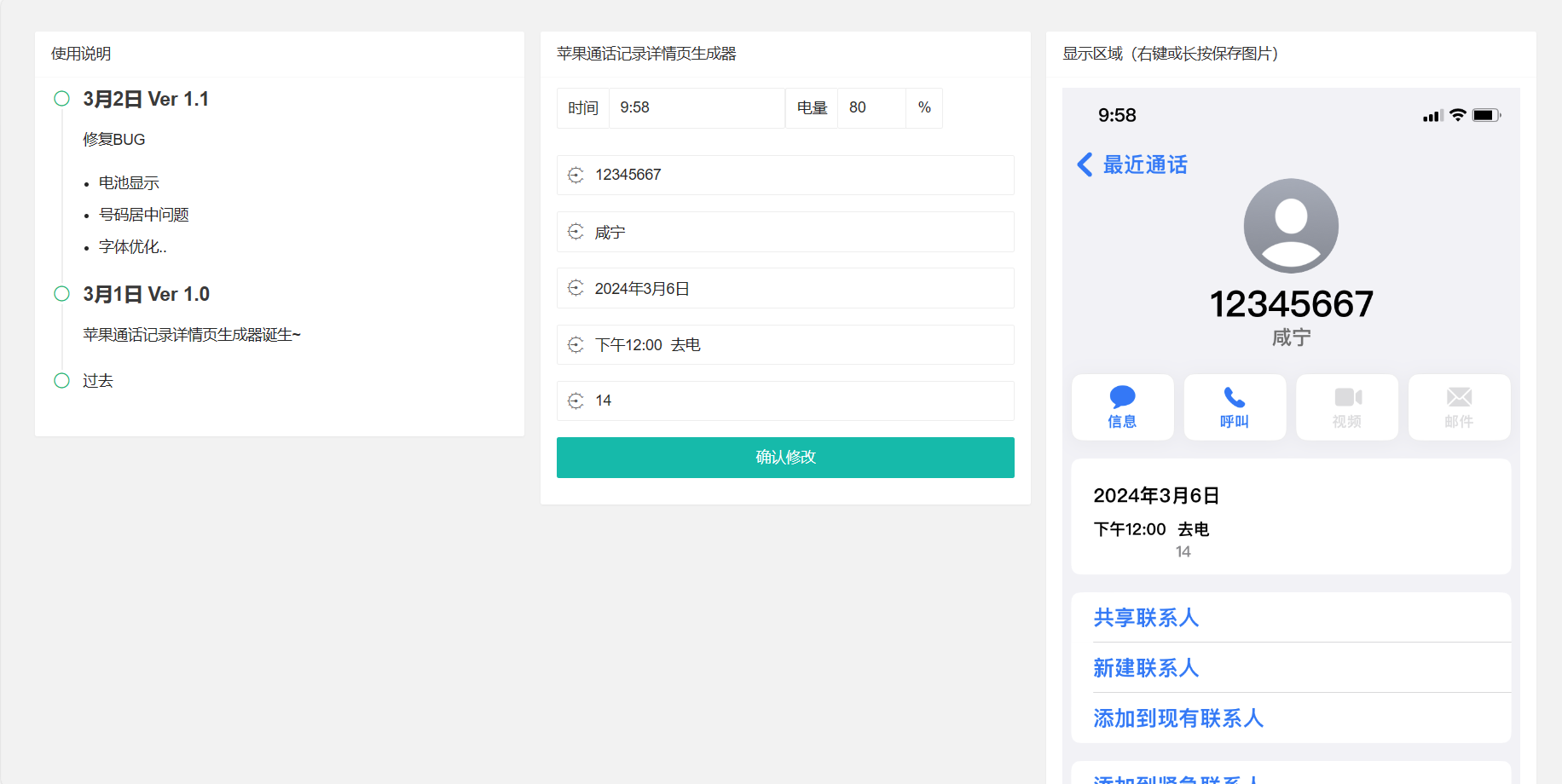Click 2024年3月6日 in the call record card
The height and width of the screenshot is (784, 1562).
tap(1157, 496)
